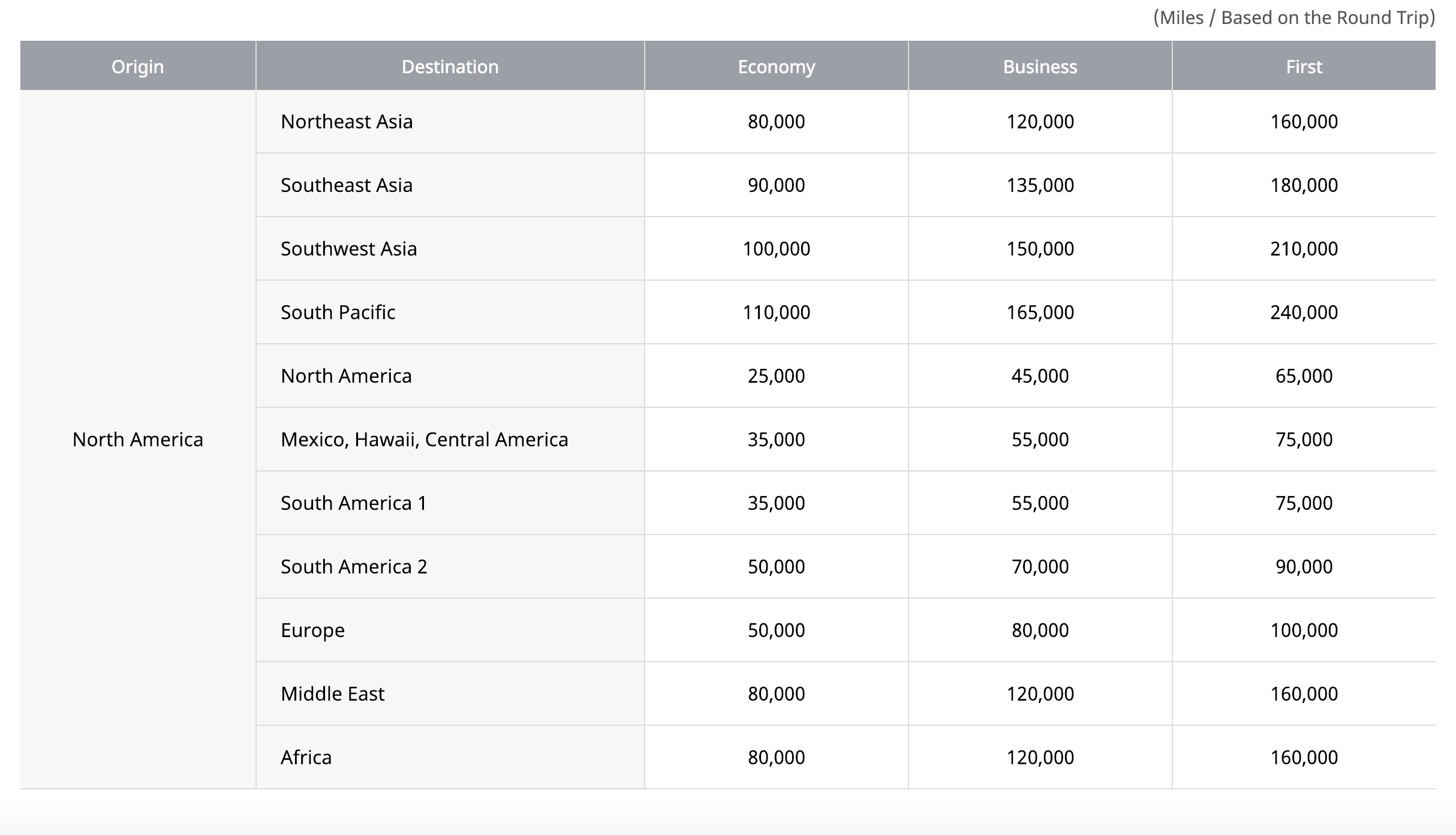The image size is (1456, 835).
Task: Click Southeast Asia Business value 135,000
Action: point(1040,185)
